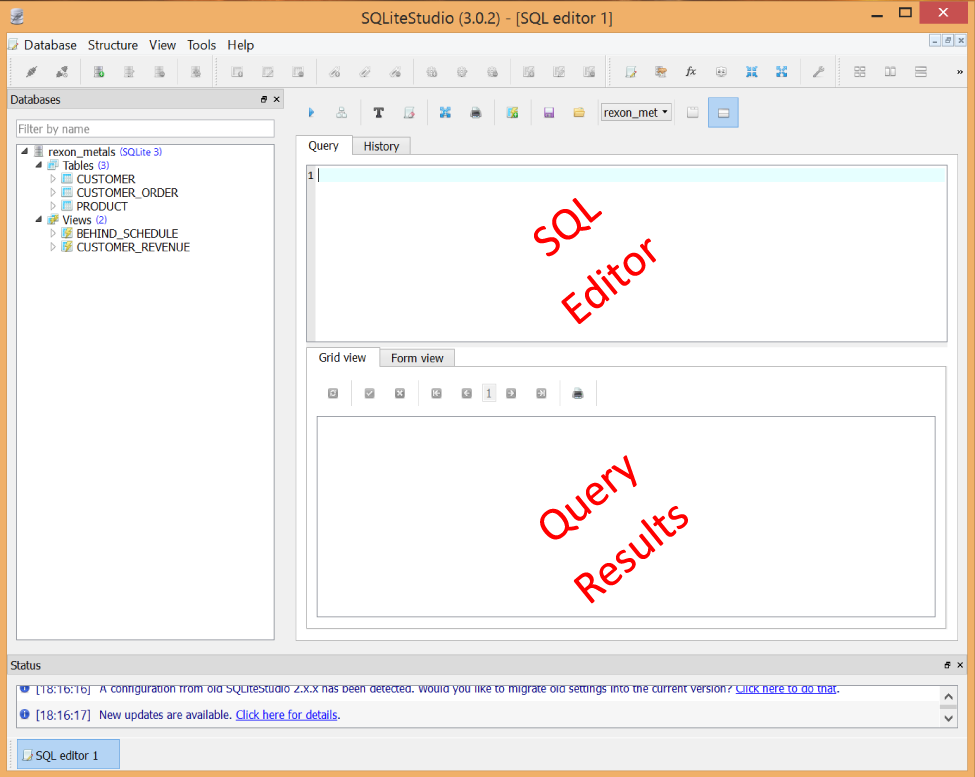
Task: Open the Tools menu
Action: click(201, 45)
